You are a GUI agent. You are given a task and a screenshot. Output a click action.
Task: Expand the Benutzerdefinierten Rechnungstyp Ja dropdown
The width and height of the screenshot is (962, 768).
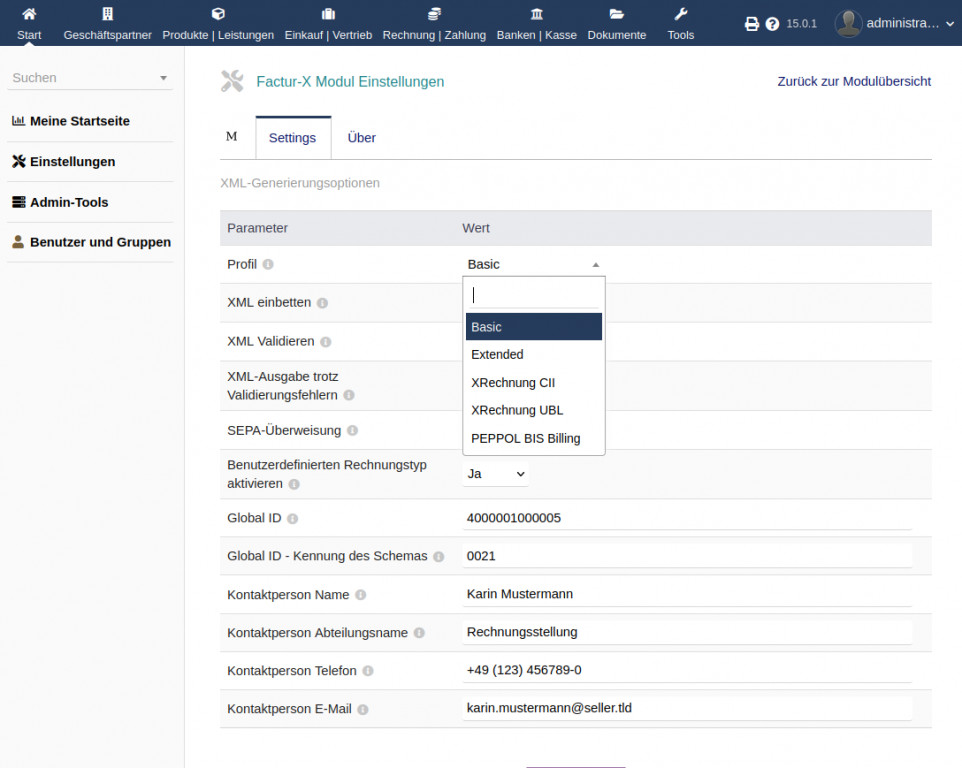(496, 473)
